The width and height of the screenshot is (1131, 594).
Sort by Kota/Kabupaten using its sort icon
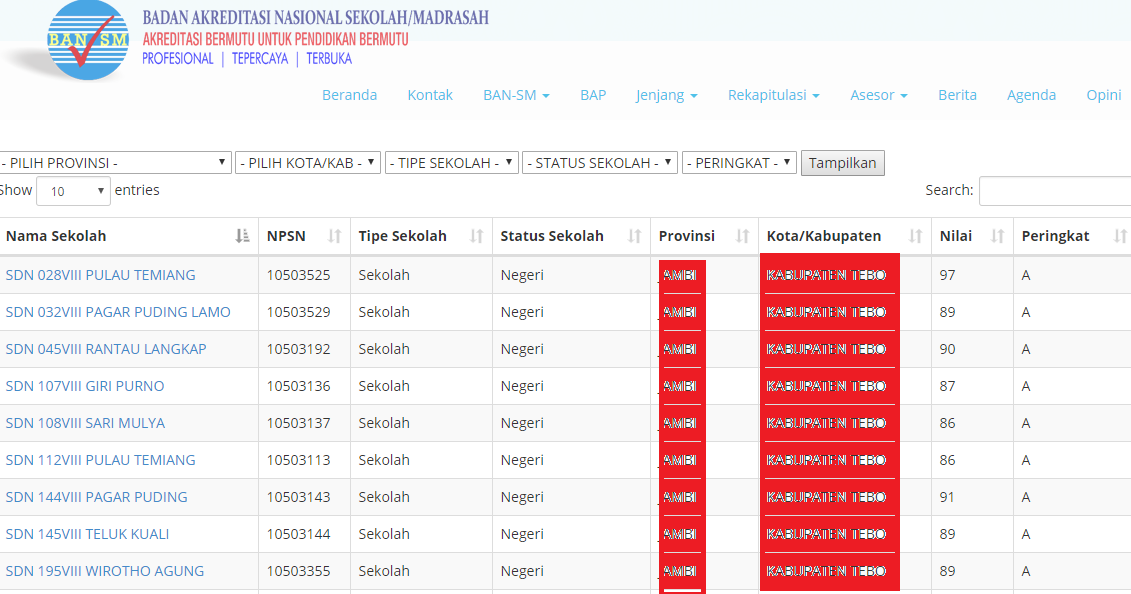[913, 236]
